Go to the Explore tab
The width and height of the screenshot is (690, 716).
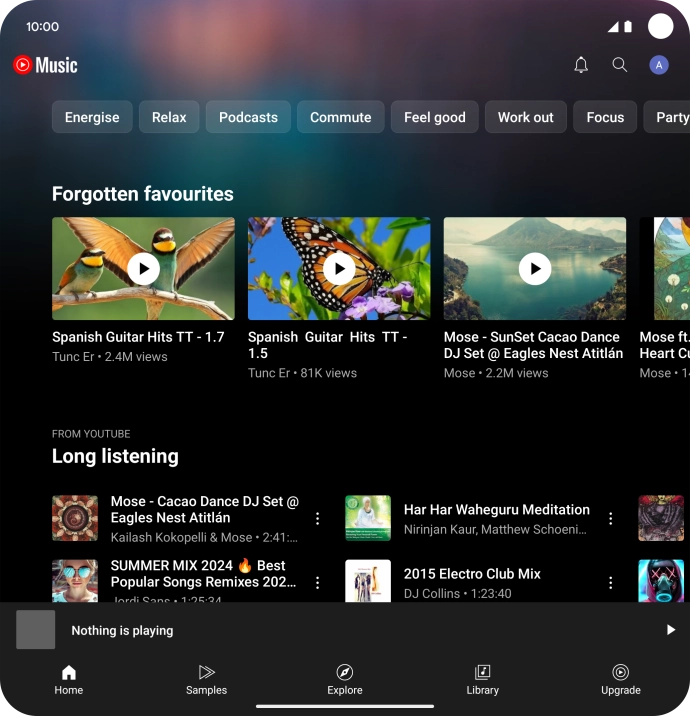pos(345,680)
